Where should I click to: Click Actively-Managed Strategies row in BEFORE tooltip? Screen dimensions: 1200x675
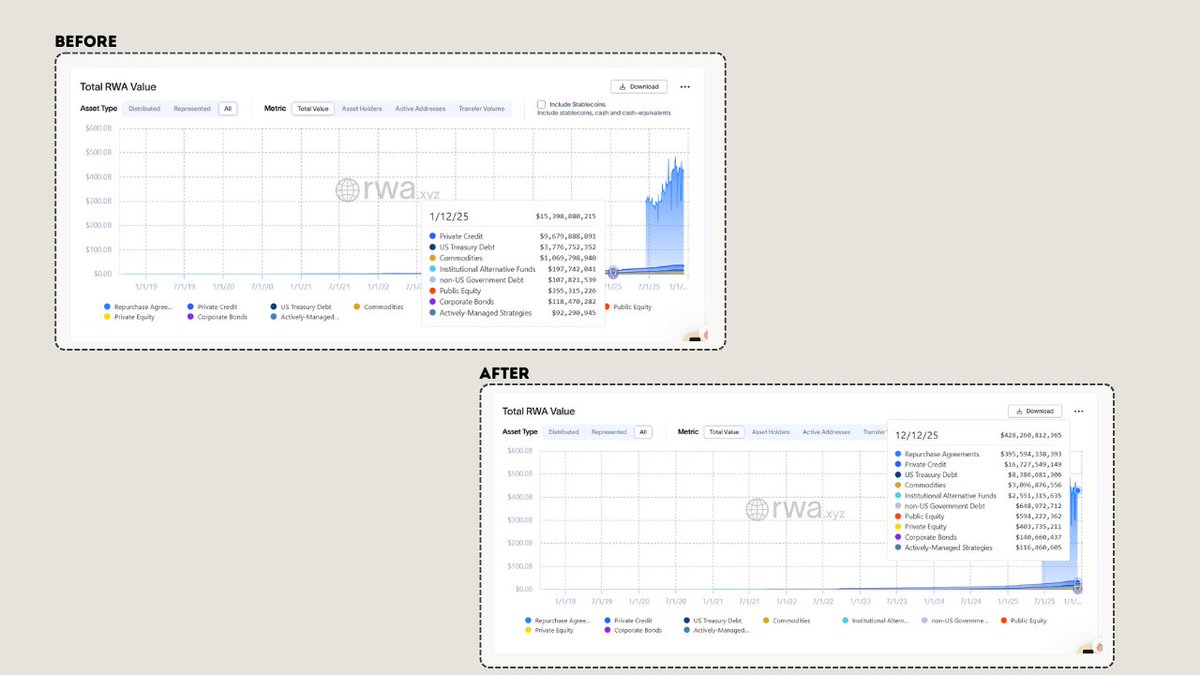point(512,312)
